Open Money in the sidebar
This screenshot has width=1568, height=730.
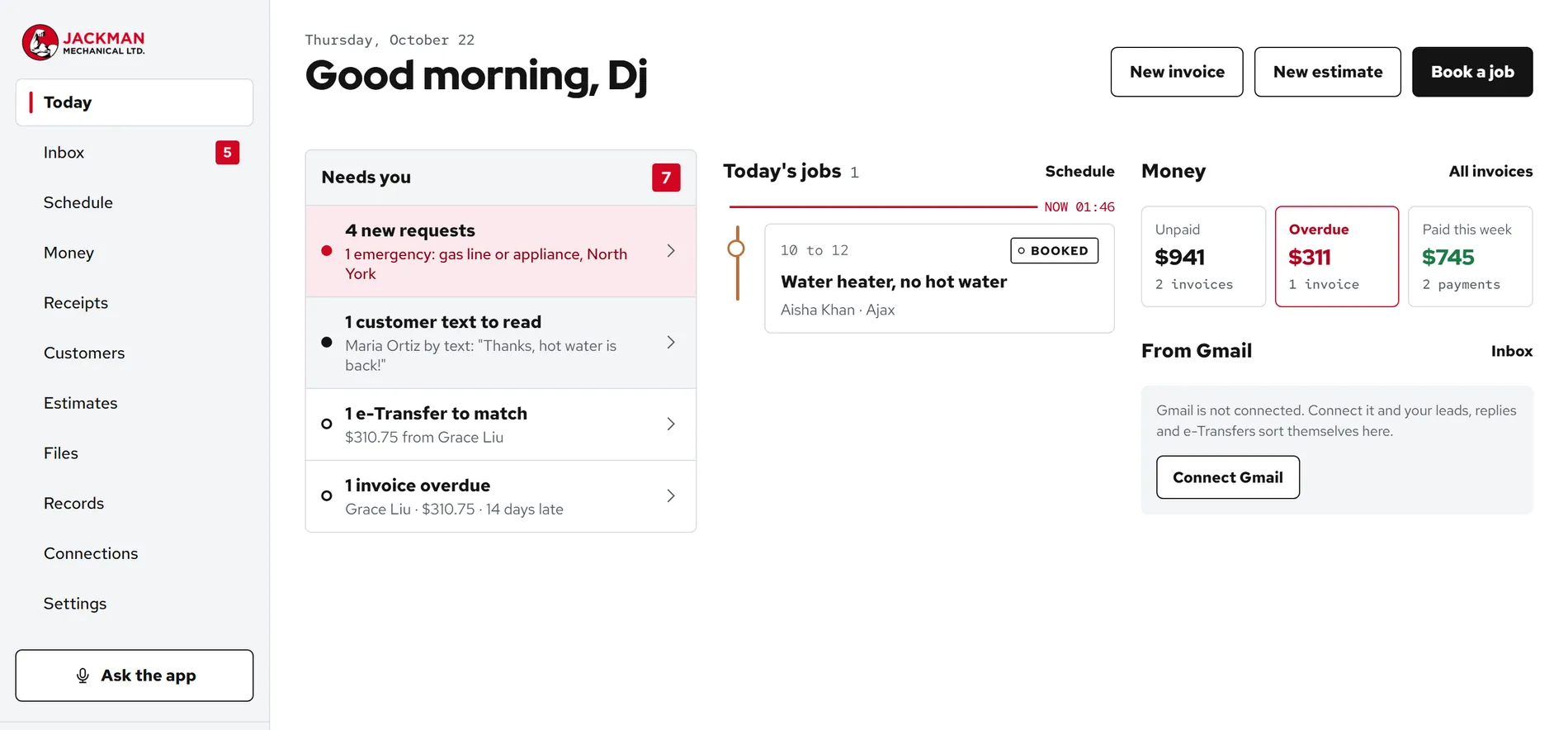tap(135, 253)
